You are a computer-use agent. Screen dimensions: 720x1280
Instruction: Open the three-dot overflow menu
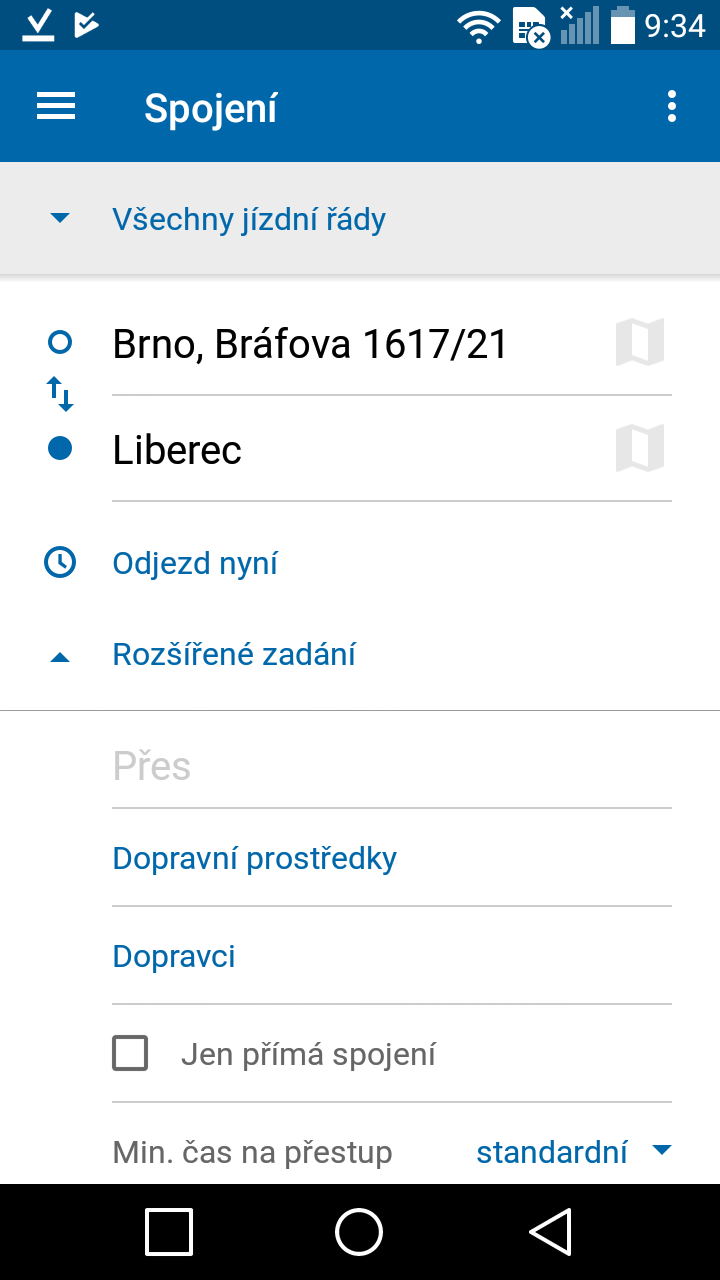pos(672,107)
